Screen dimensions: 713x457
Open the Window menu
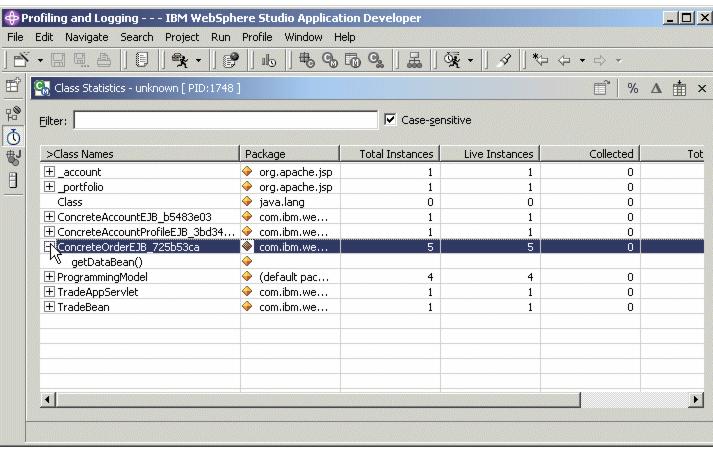[x=303, y=37]
